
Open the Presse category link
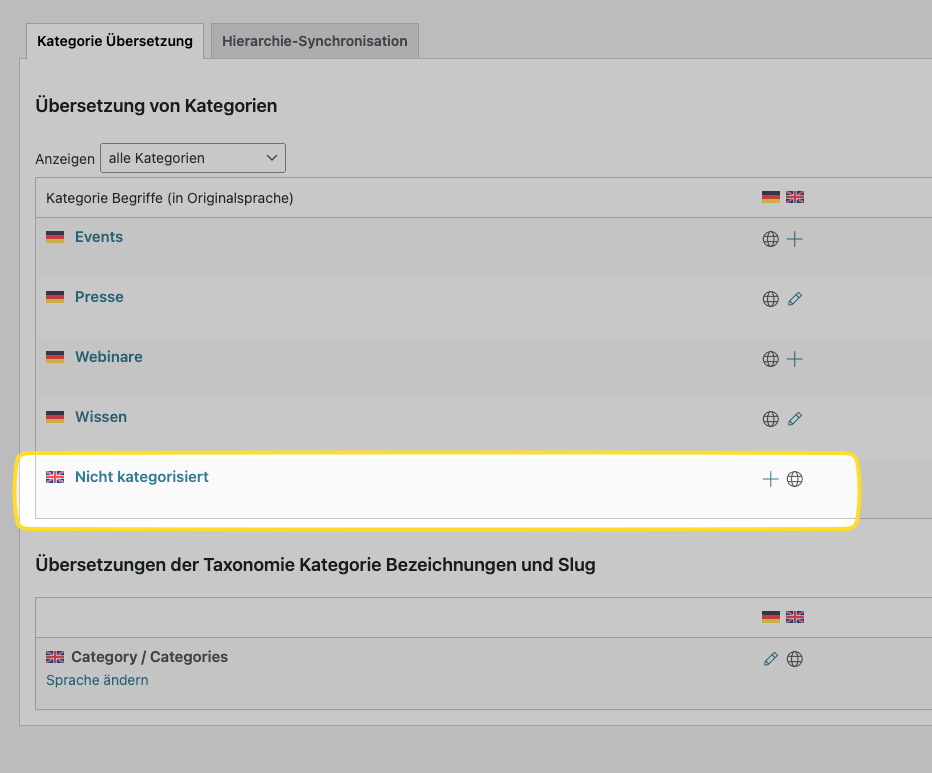click(x=99, y=297)
